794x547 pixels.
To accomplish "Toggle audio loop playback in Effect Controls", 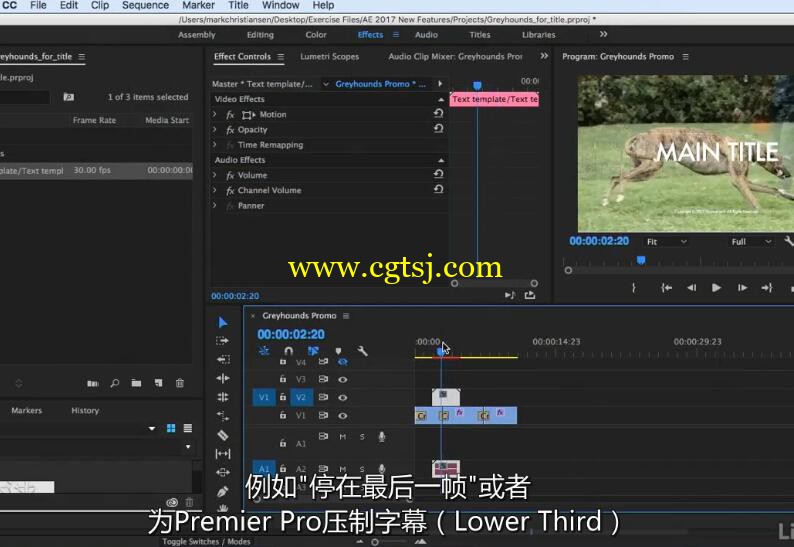I will tap(509, 295).
